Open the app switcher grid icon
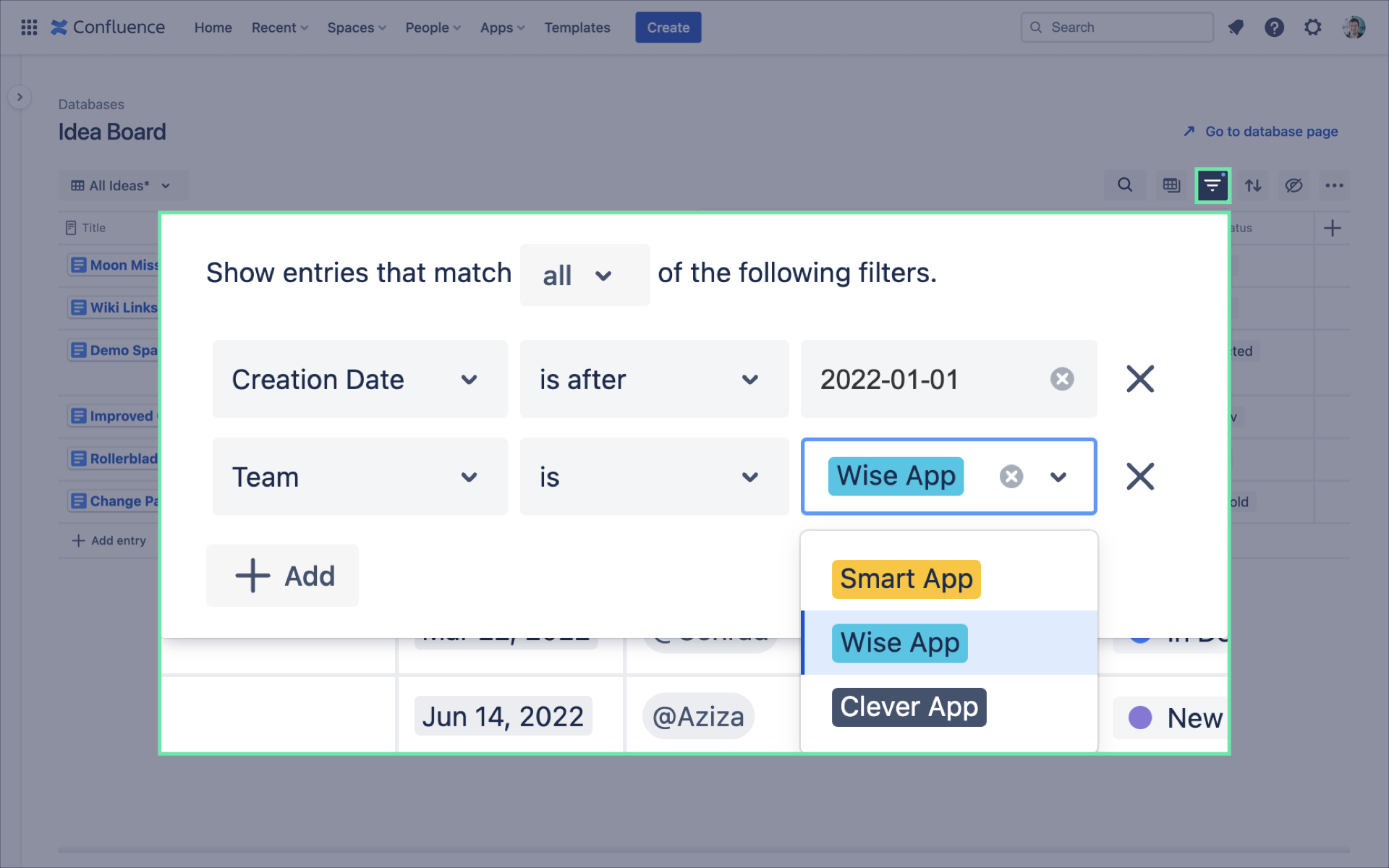The image size is (1389, 868). point(29,27)
